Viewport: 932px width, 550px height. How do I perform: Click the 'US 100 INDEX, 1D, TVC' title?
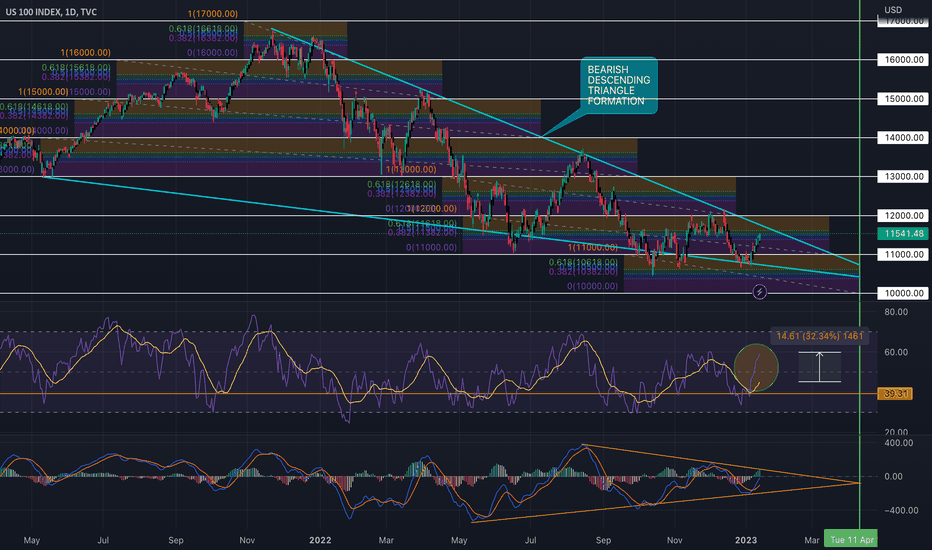coord(51,12)
